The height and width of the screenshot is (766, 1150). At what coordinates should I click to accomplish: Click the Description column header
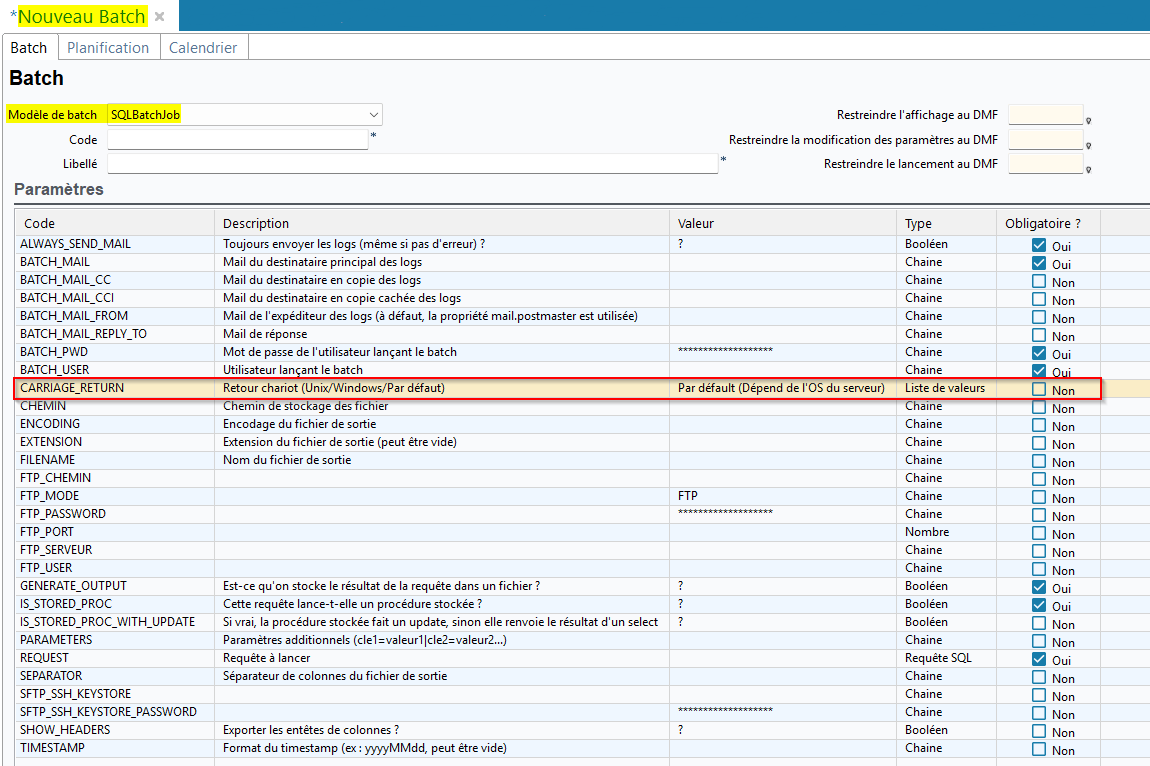pyautogui.click(x=442, y=223)
